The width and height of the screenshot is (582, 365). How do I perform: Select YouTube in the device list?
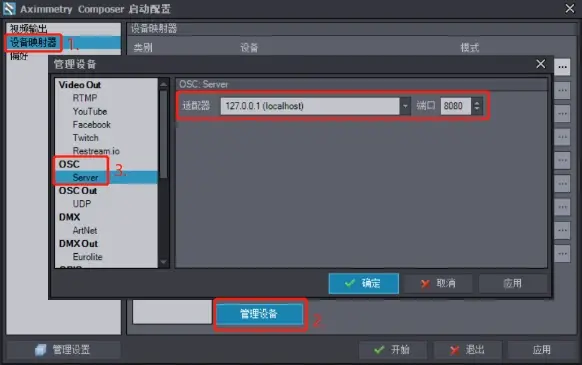tap(89, 111)
